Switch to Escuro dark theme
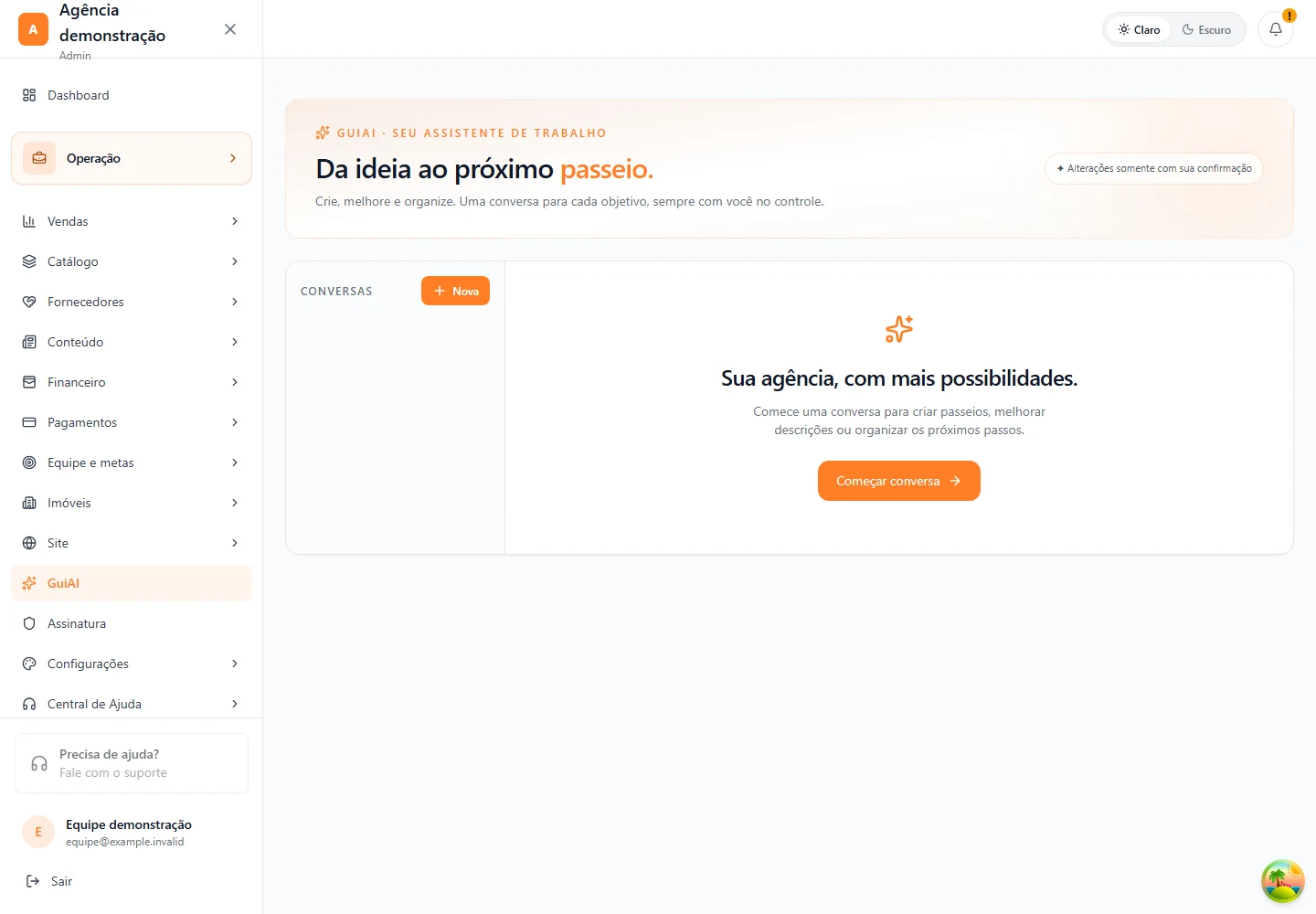The width and height of the screenshot is (1316, 914). (1206, 29)
